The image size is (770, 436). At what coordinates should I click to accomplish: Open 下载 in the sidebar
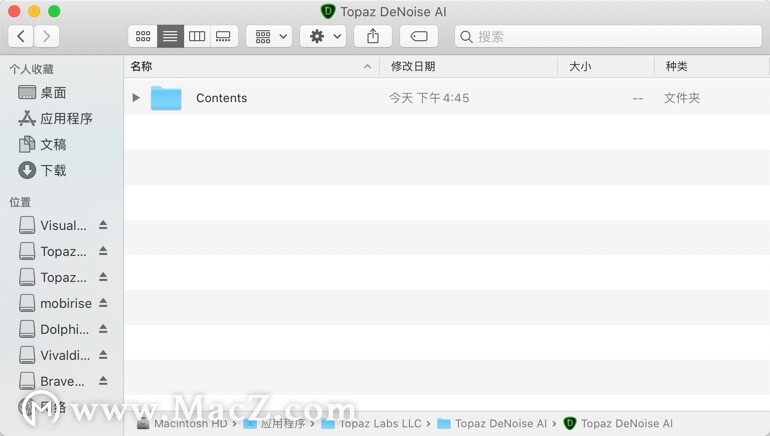pyautogui.click(x=42, y=170)
